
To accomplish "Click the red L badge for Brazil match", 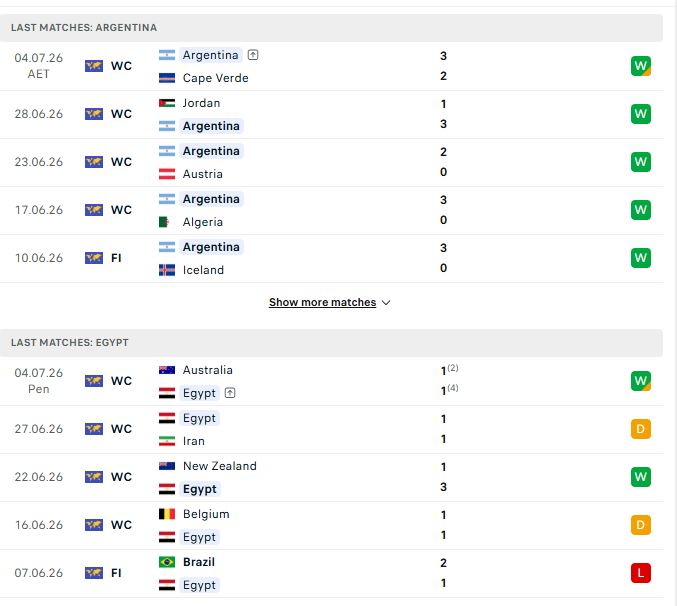I will 641,573.
